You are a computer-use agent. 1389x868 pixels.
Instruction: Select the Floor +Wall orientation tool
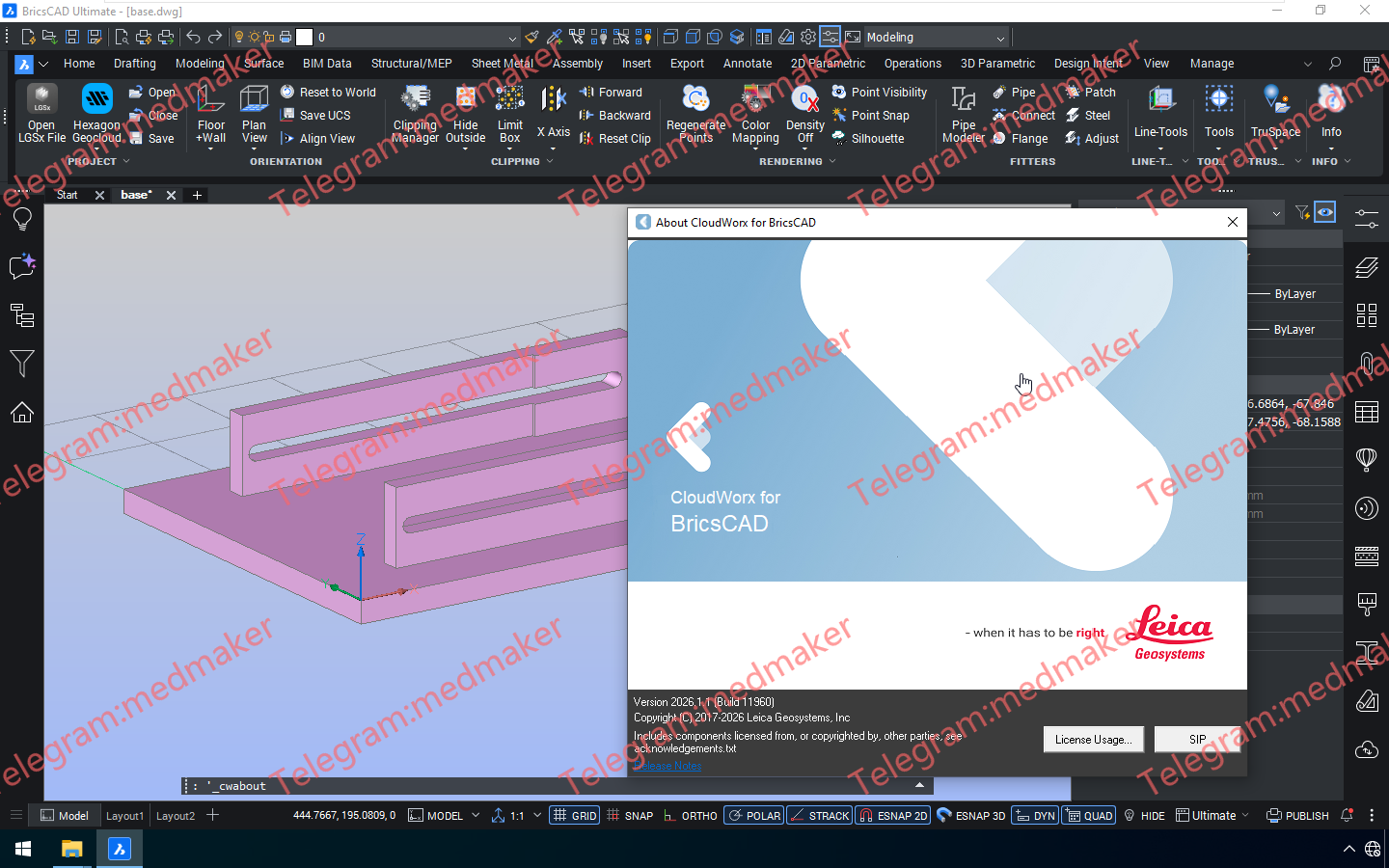(x=210, y=114)
